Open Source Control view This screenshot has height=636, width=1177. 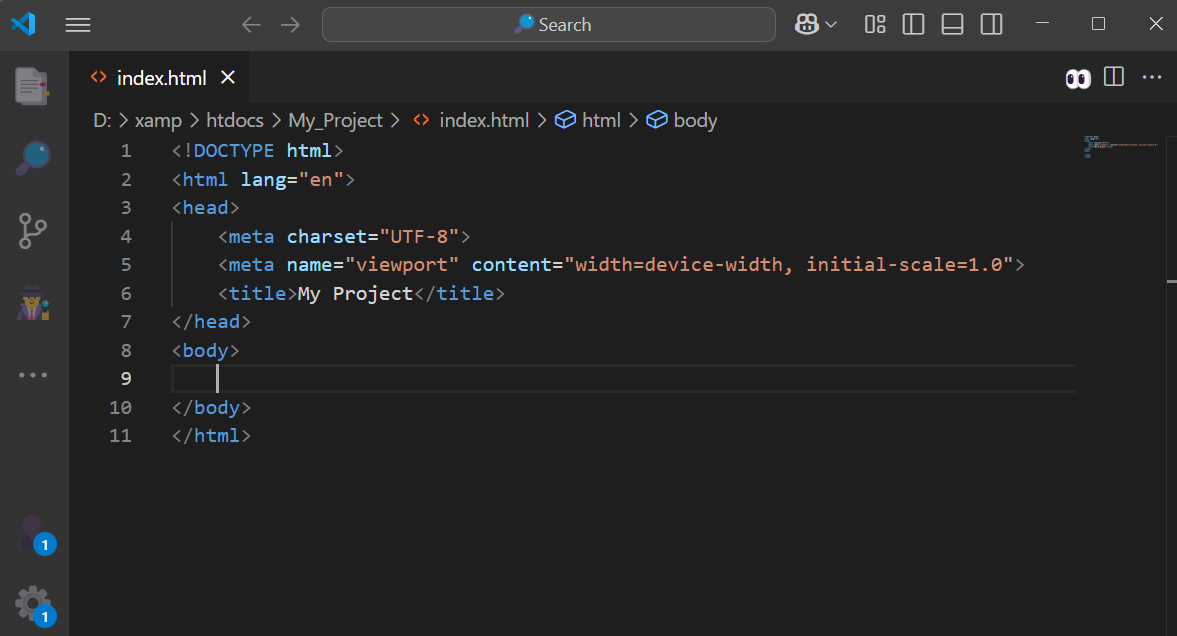pos(33,231)
